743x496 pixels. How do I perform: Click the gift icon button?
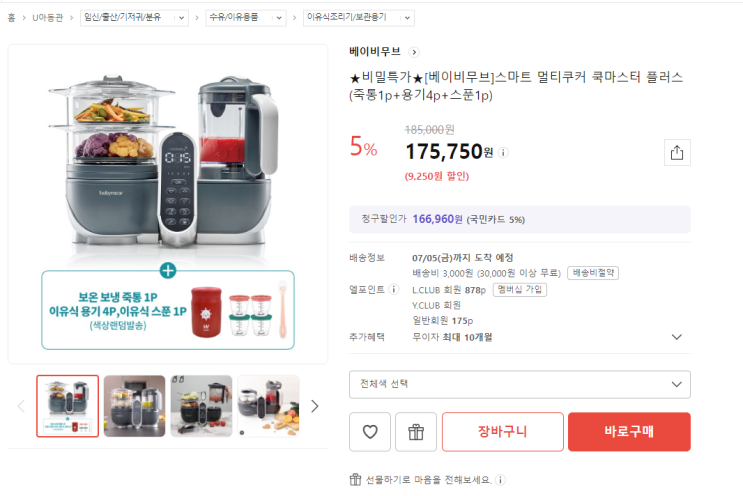416,432
